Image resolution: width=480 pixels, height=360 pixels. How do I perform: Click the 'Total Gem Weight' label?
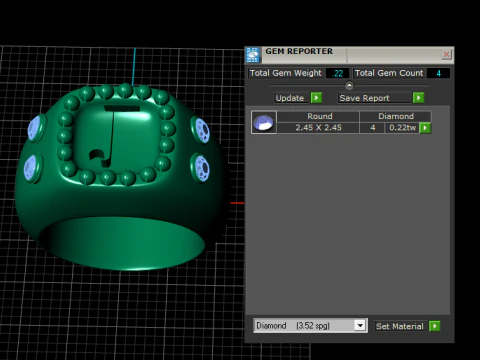286,73
